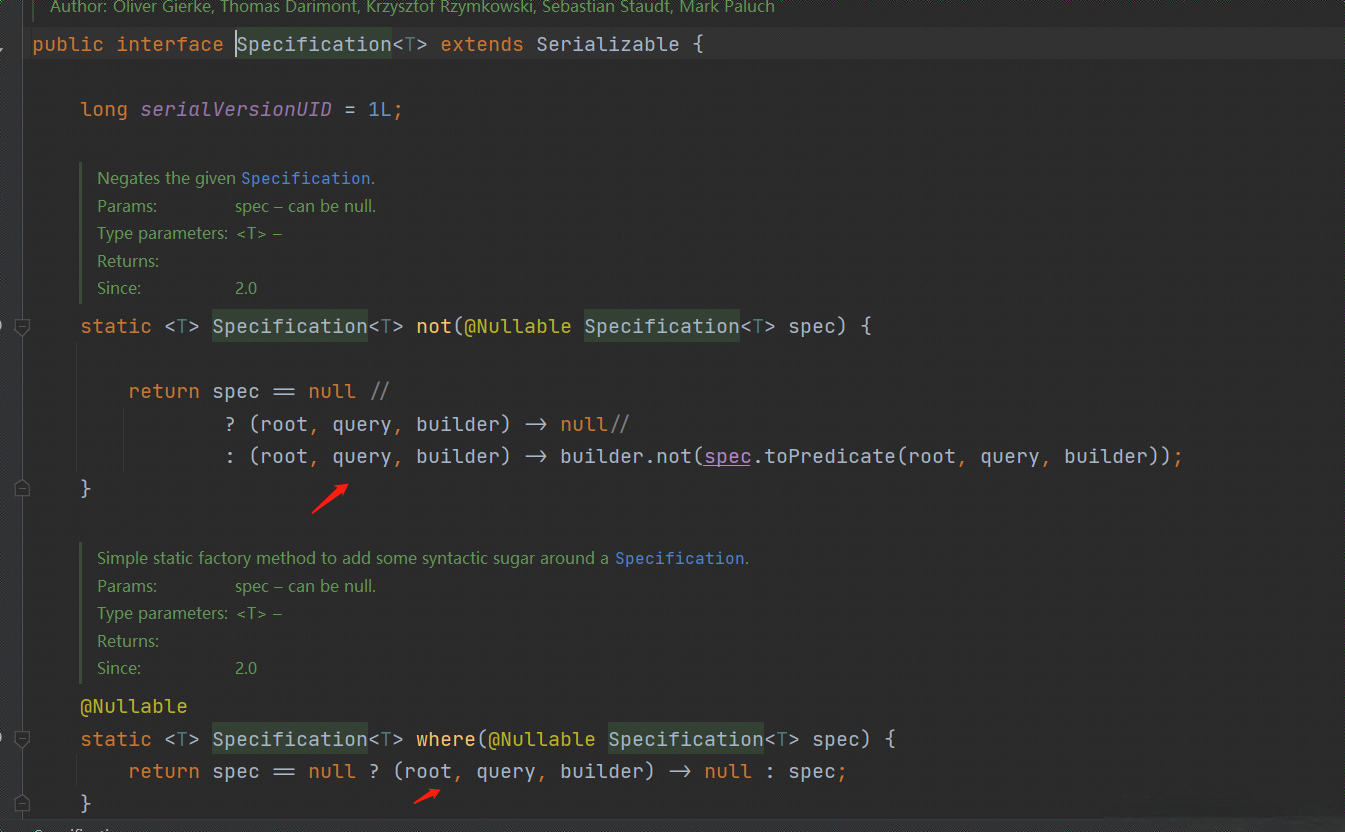This screenshot has height=832, width=1345.
Task: Click fold end marker closing the where method
Action: tap(22, 803)
